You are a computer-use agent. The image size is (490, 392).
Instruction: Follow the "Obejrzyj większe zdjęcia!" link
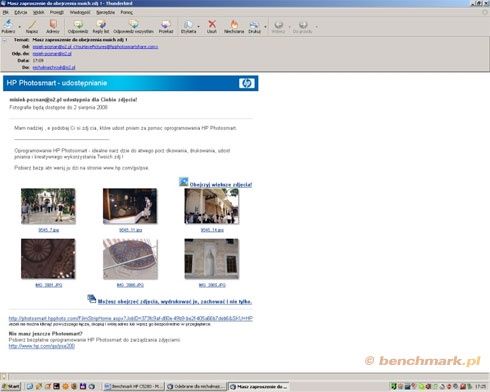[221, 185]
